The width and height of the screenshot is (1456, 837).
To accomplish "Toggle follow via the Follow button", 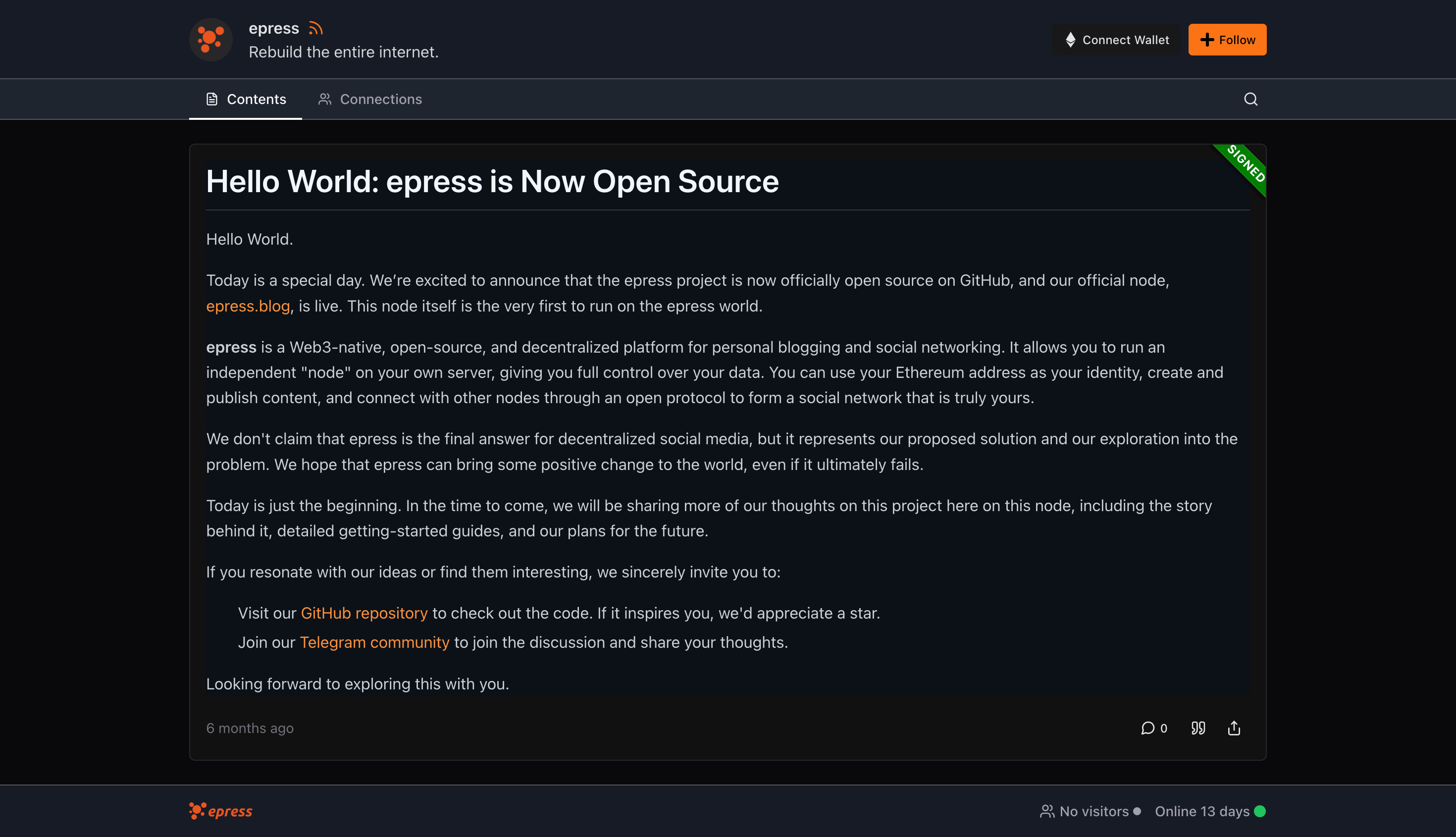I will tap(1227, 39).
